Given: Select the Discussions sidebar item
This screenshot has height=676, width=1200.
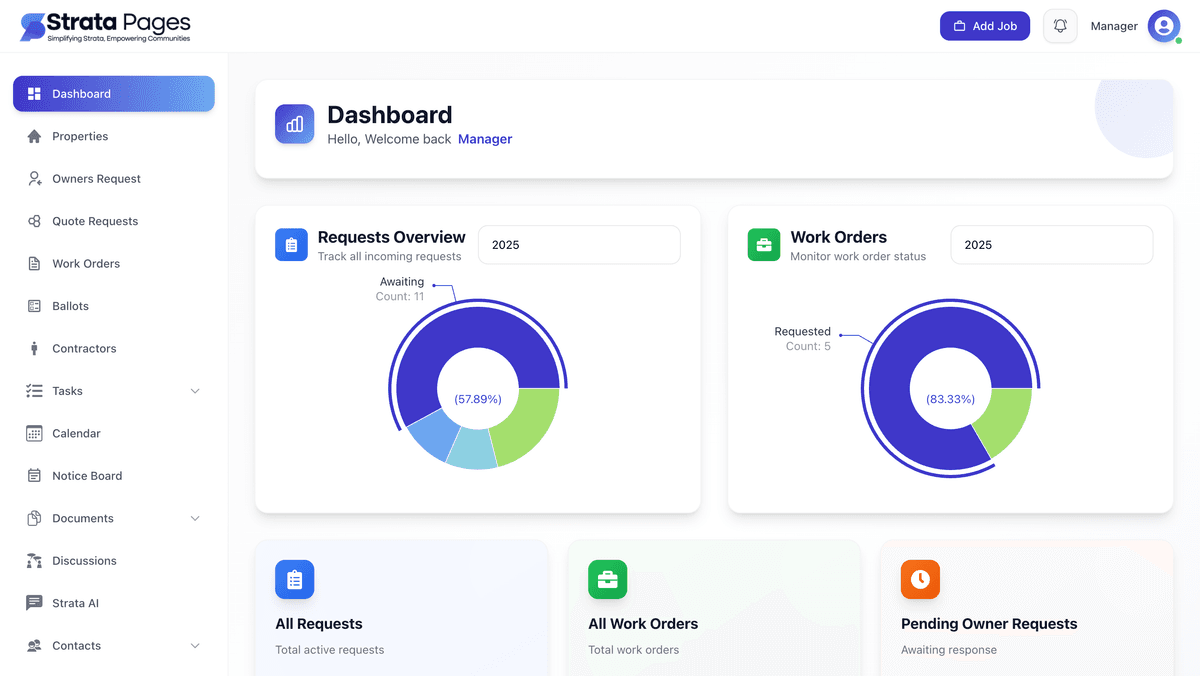Looking at the screenshot, I should coord(86,560).
